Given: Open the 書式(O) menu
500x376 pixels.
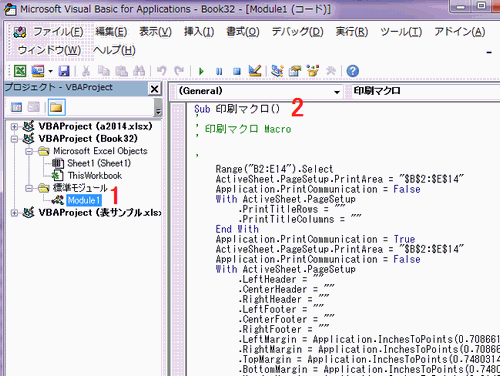Looking at the screenshot, I should [243, 32].
